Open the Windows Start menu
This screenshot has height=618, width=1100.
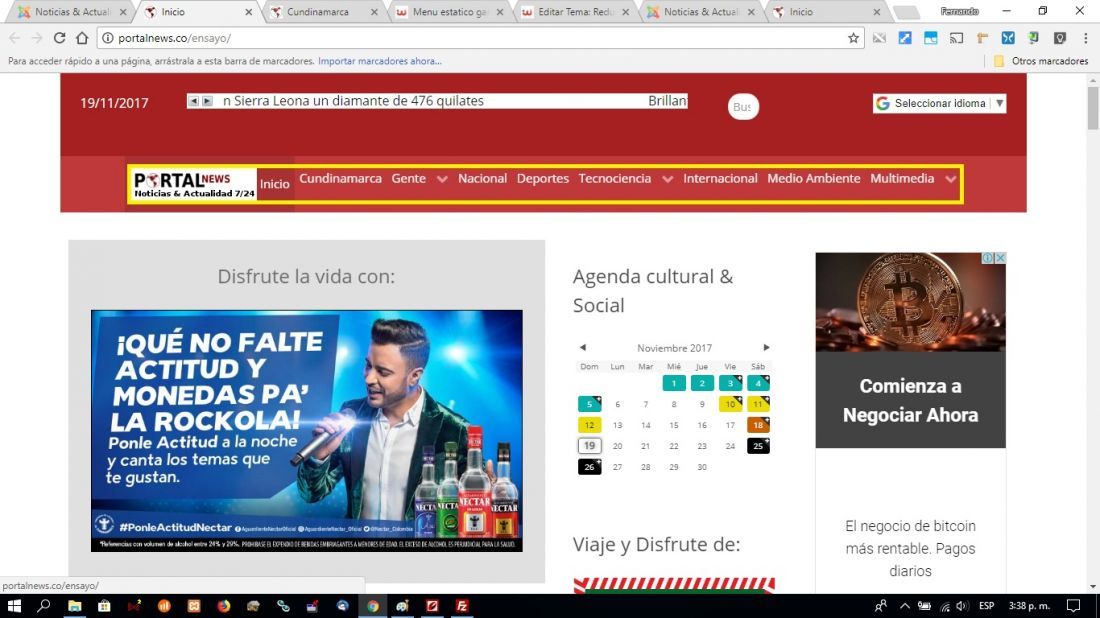pos(14,606)
